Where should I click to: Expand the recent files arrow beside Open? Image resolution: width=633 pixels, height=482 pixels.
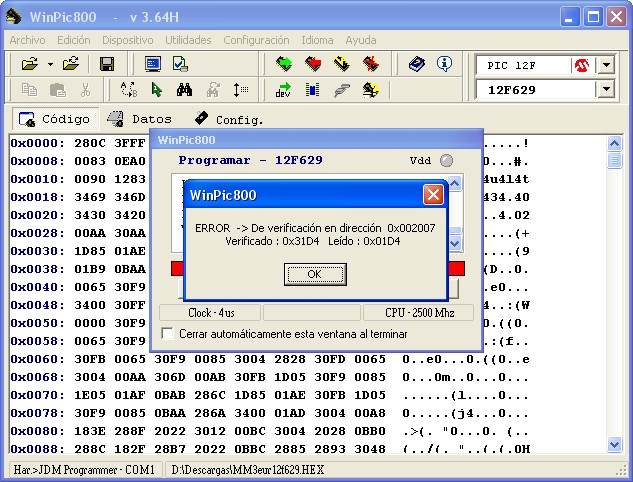click(x=50, y=64)
